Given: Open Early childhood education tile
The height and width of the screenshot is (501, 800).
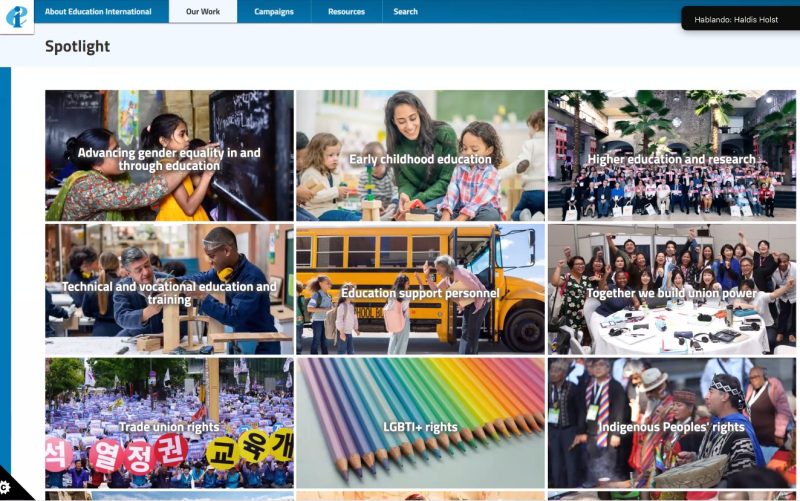Looking at the screenshot, I should (x=420, y=156).
